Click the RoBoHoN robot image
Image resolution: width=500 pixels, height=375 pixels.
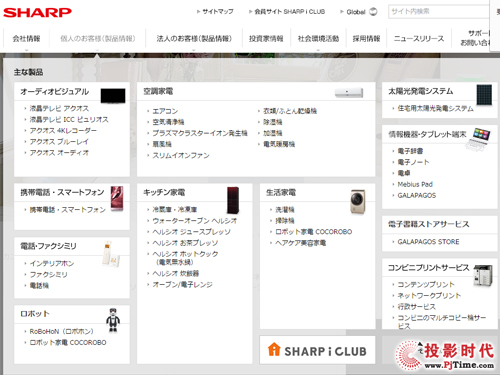pos(113,320)
